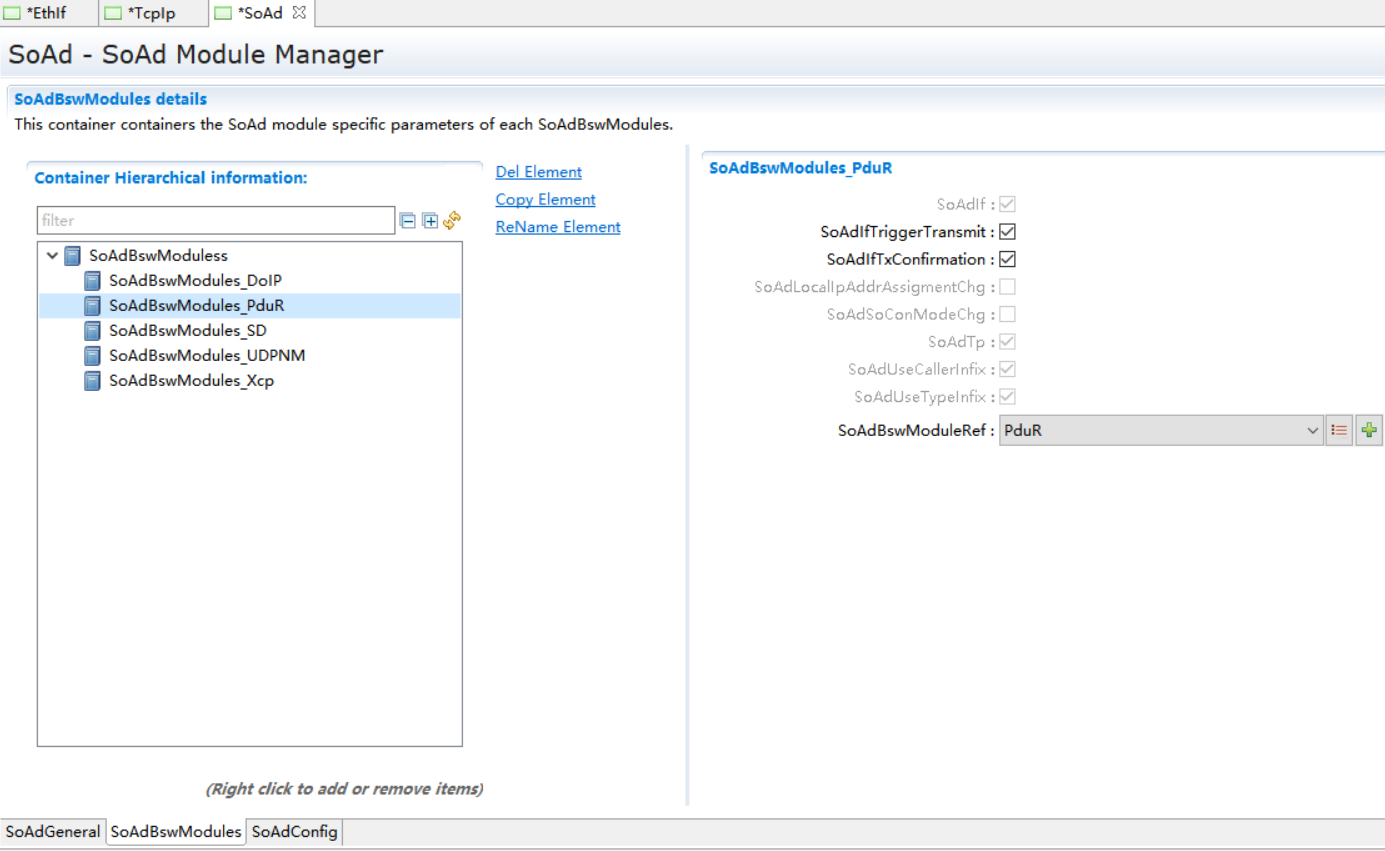Screen dimensions: 1385x851
Task: Uncheck SoAdIfTriggerTransmit checkbox
Action: (1007, 232)
